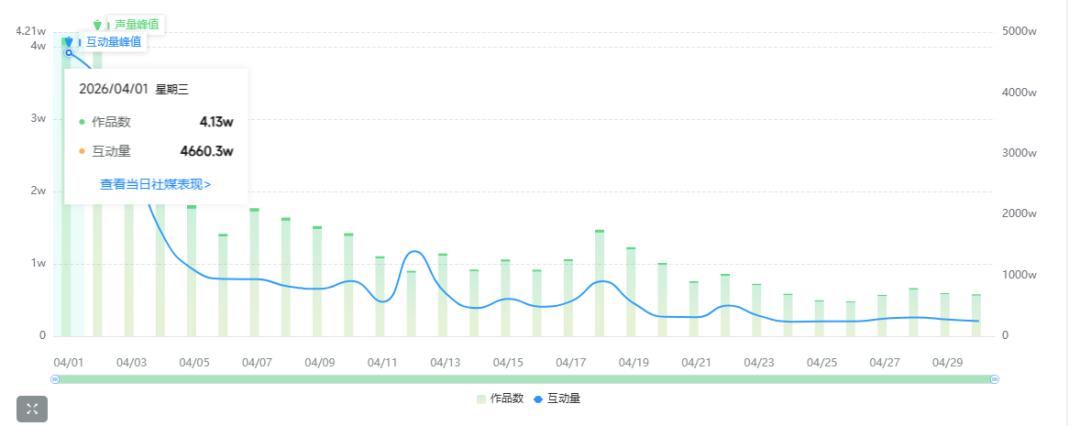
Task: Click the hollow data point on 04/01 line
Action: click(68, 52)
